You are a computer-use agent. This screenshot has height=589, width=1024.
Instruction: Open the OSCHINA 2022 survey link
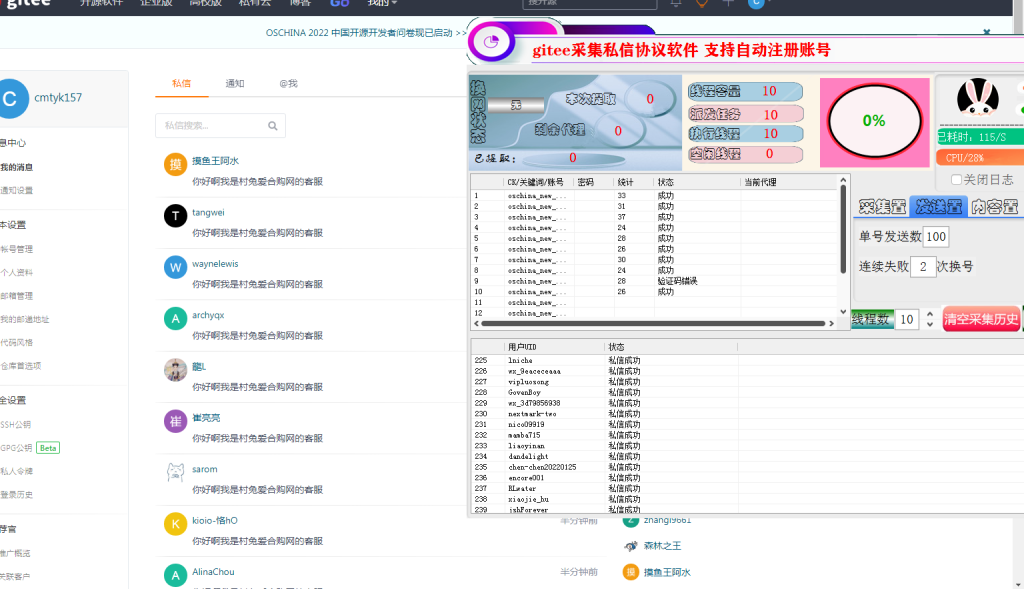coord(366,33)
